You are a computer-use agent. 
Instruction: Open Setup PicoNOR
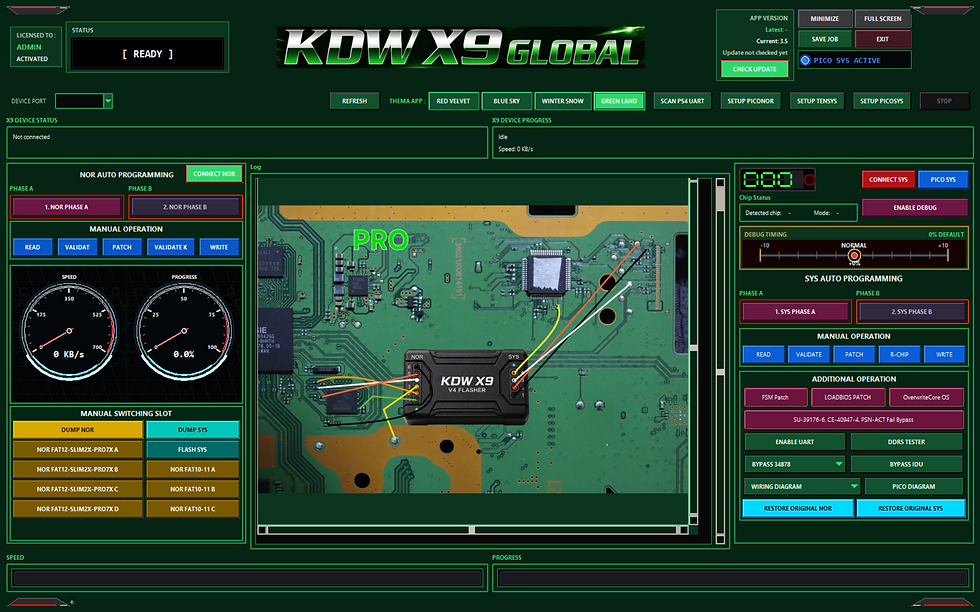(751, 101)
